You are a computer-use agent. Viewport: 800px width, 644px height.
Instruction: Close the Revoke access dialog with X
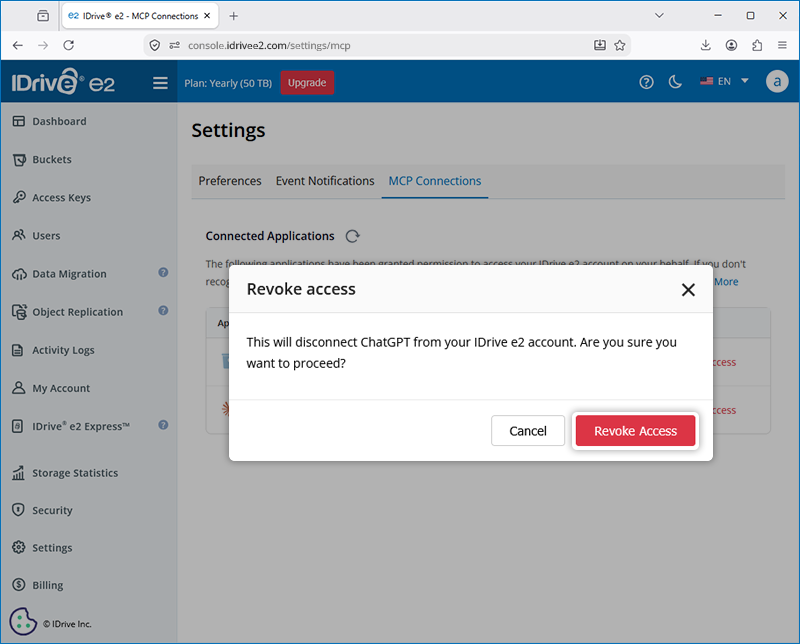point(688,290)
